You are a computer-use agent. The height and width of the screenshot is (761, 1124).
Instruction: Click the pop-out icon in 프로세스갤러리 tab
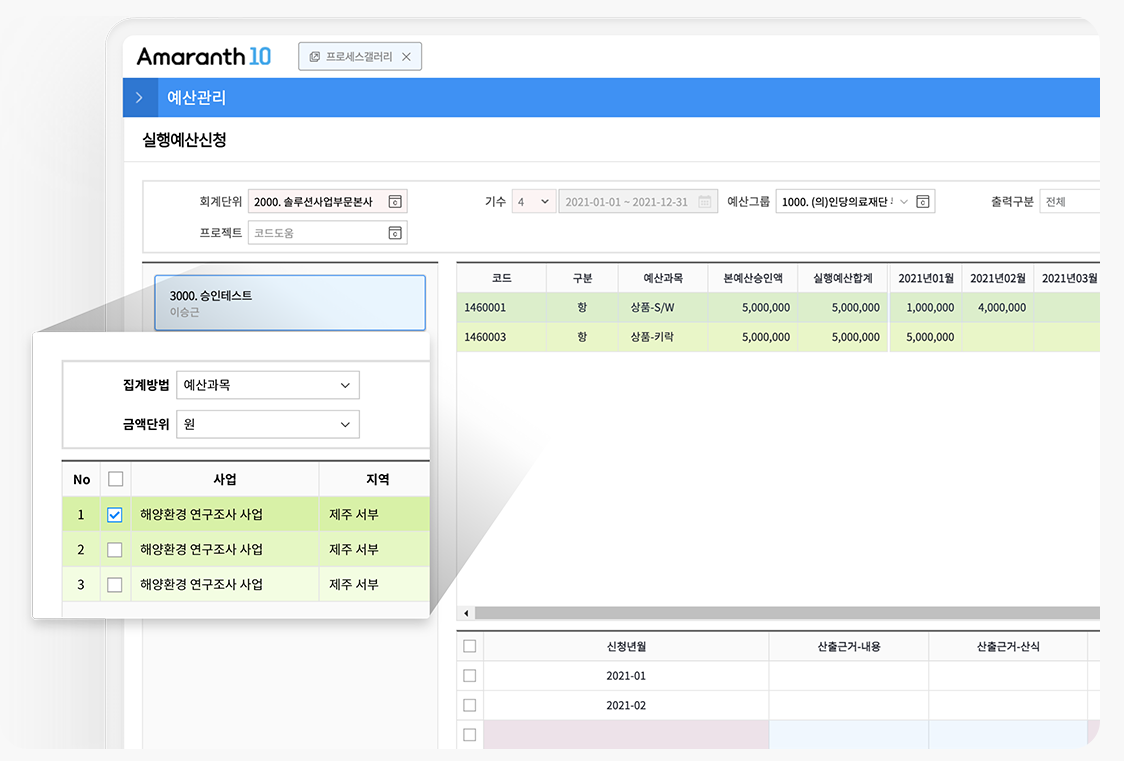pos(314,57)
